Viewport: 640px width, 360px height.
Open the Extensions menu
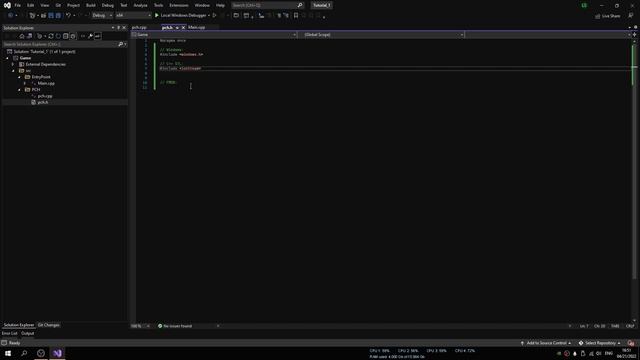point(179,5)
